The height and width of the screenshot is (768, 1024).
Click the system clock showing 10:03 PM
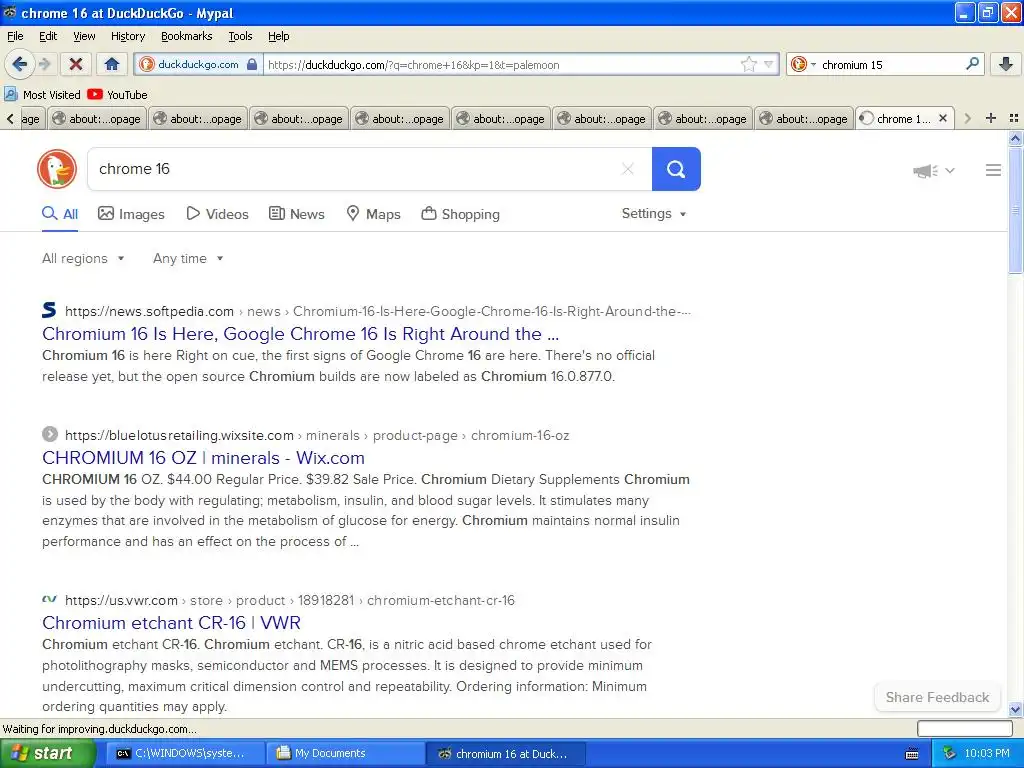coord(987,753)
